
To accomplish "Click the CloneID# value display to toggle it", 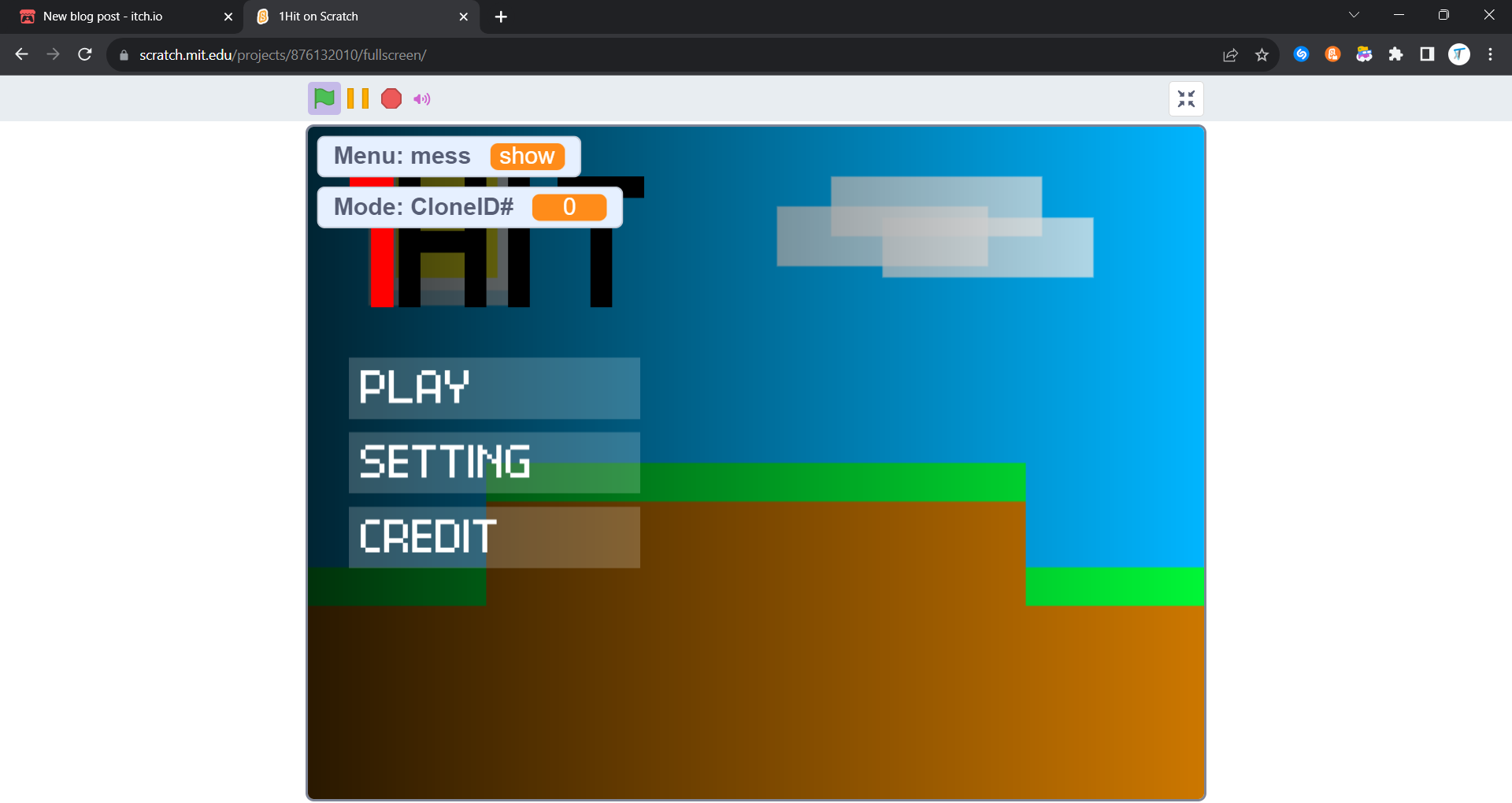I will point(569,207).
